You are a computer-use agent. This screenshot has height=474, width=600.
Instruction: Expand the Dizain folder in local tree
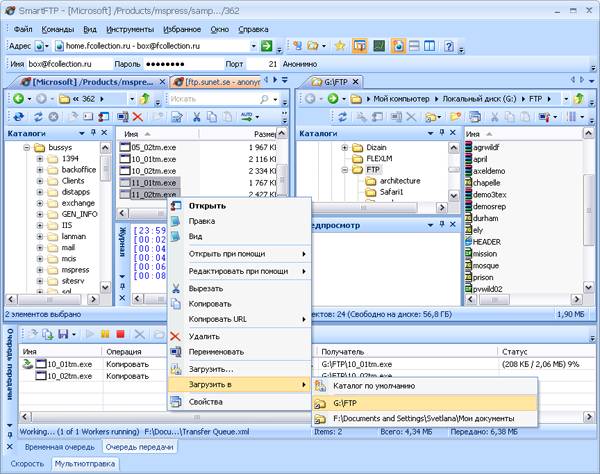(344, 147)
